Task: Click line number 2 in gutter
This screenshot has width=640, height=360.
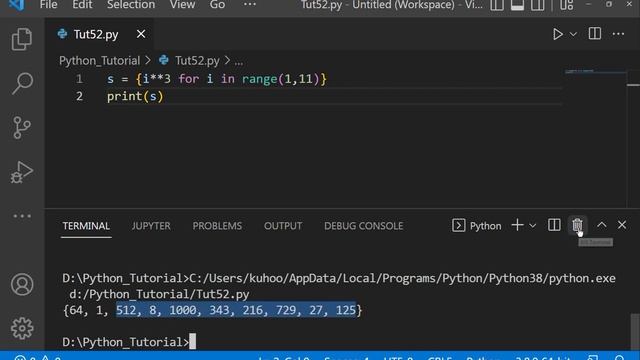Action: [79, 96]
